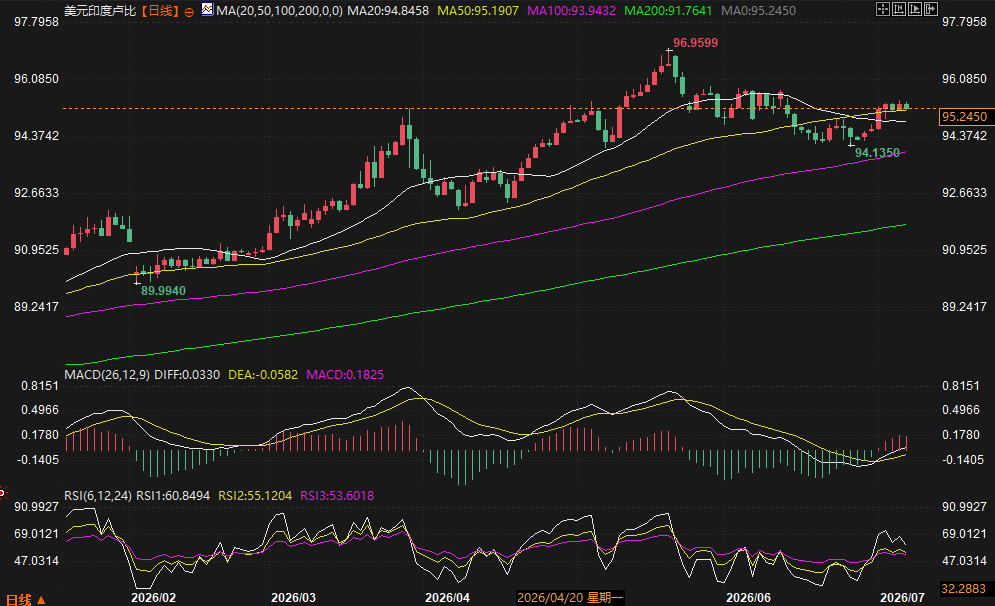This screenshot has height=606, width=995.
Task: Select the MA50:95.1907 moving average label
Action: click(x=478, y=11)
